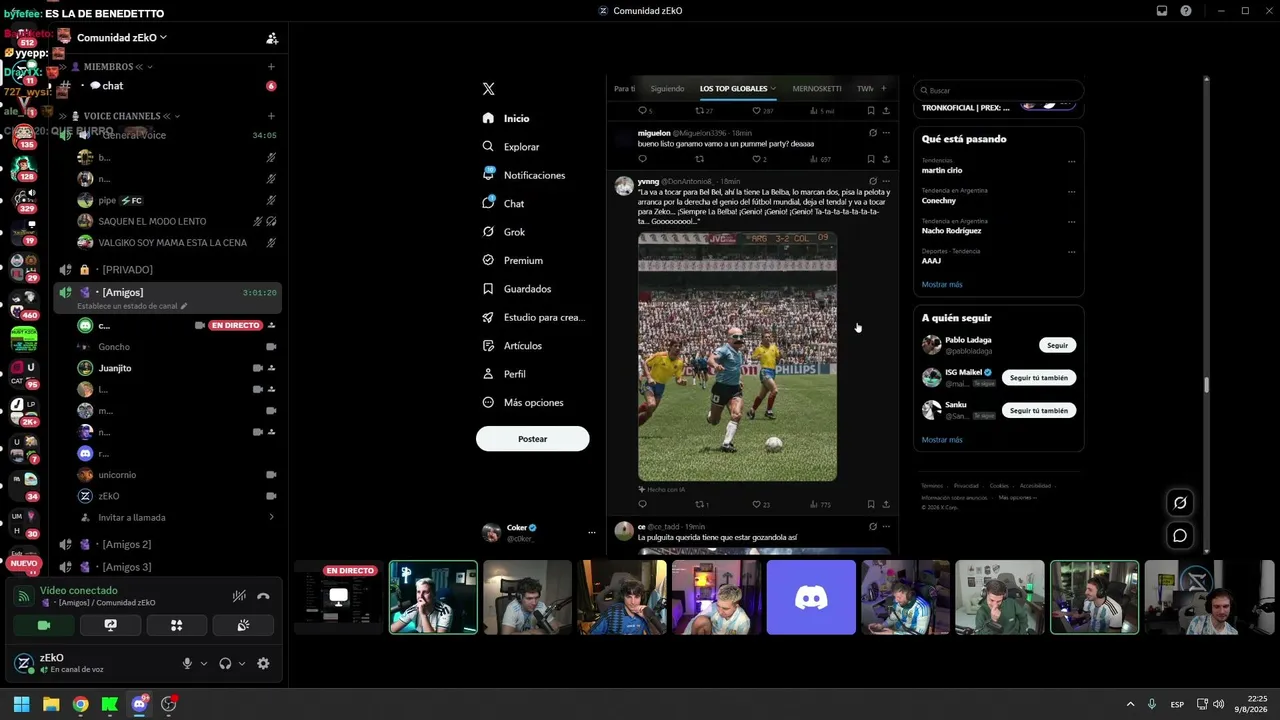Image resolution: width=1280 pixels, height=720 pixels.
Task: Click the Buscar search field
Action: pyautogui.click(x=998, y=90)
